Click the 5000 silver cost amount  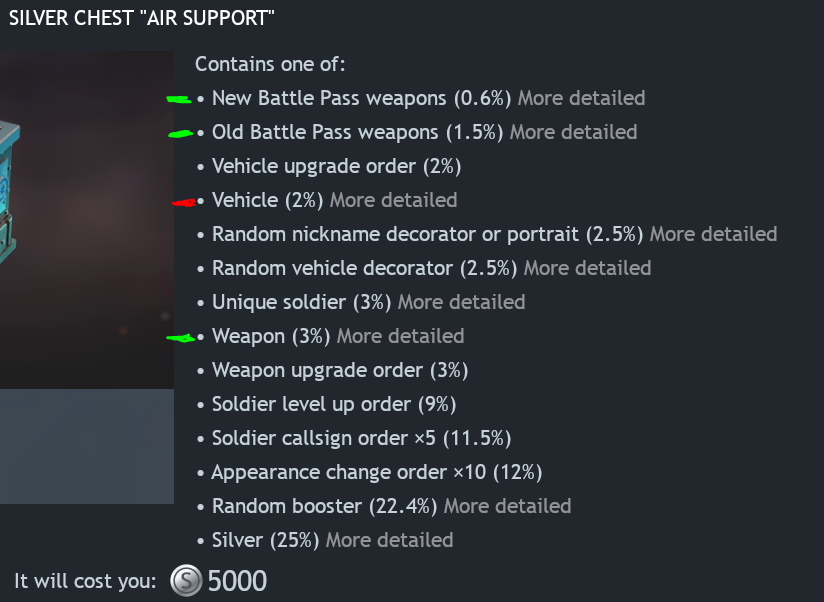click(x=237, y=580)
